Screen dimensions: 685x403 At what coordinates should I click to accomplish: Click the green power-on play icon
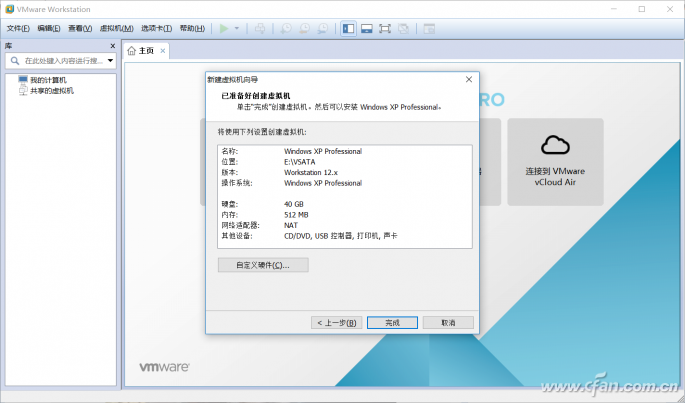[224, 29]
